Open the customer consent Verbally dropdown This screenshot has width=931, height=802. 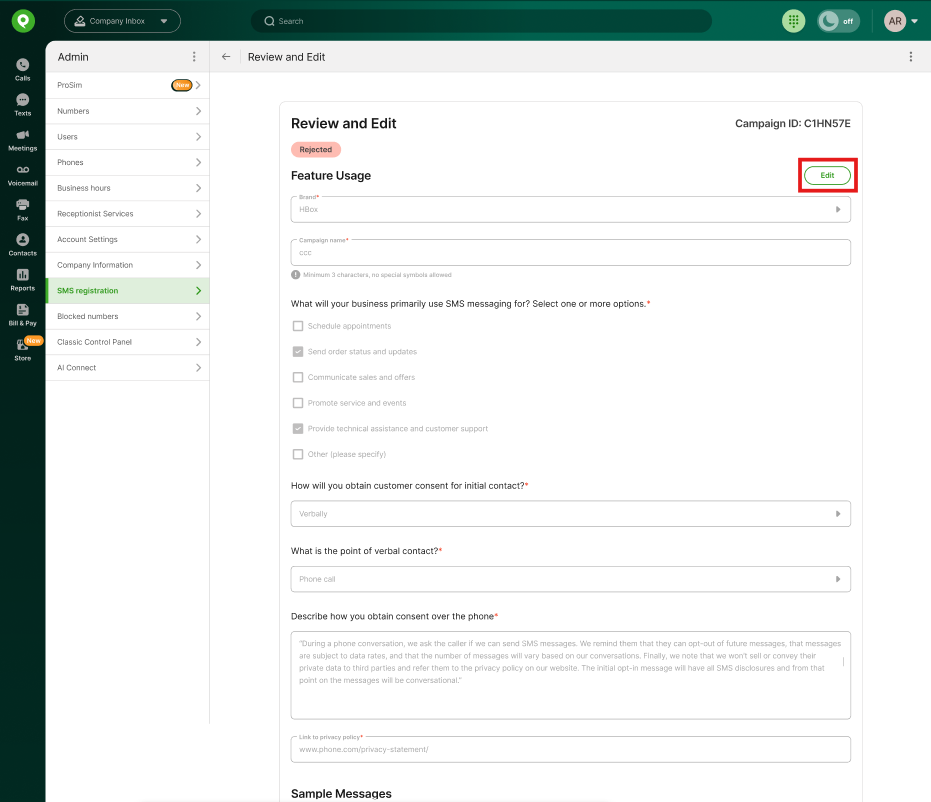point(570,514)
